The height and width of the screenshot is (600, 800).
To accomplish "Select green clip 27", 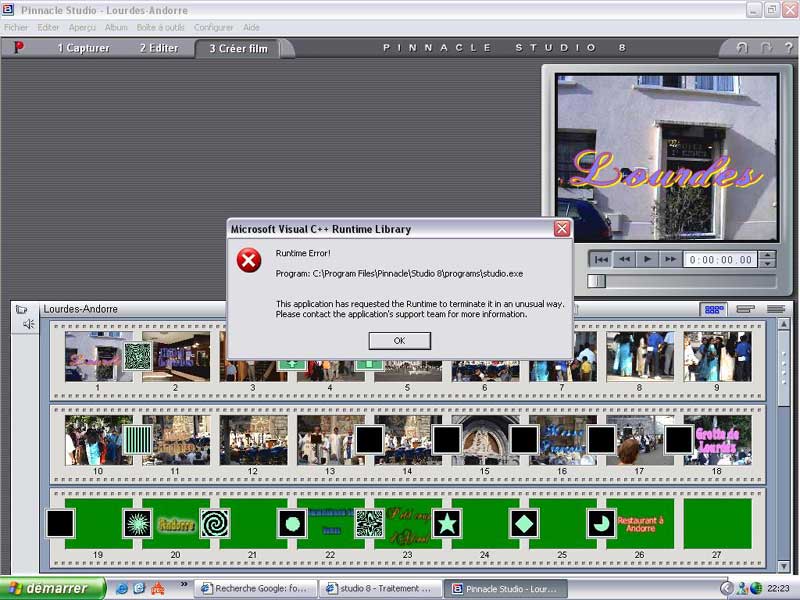I will pyautogui.click(x=717, y=523).
